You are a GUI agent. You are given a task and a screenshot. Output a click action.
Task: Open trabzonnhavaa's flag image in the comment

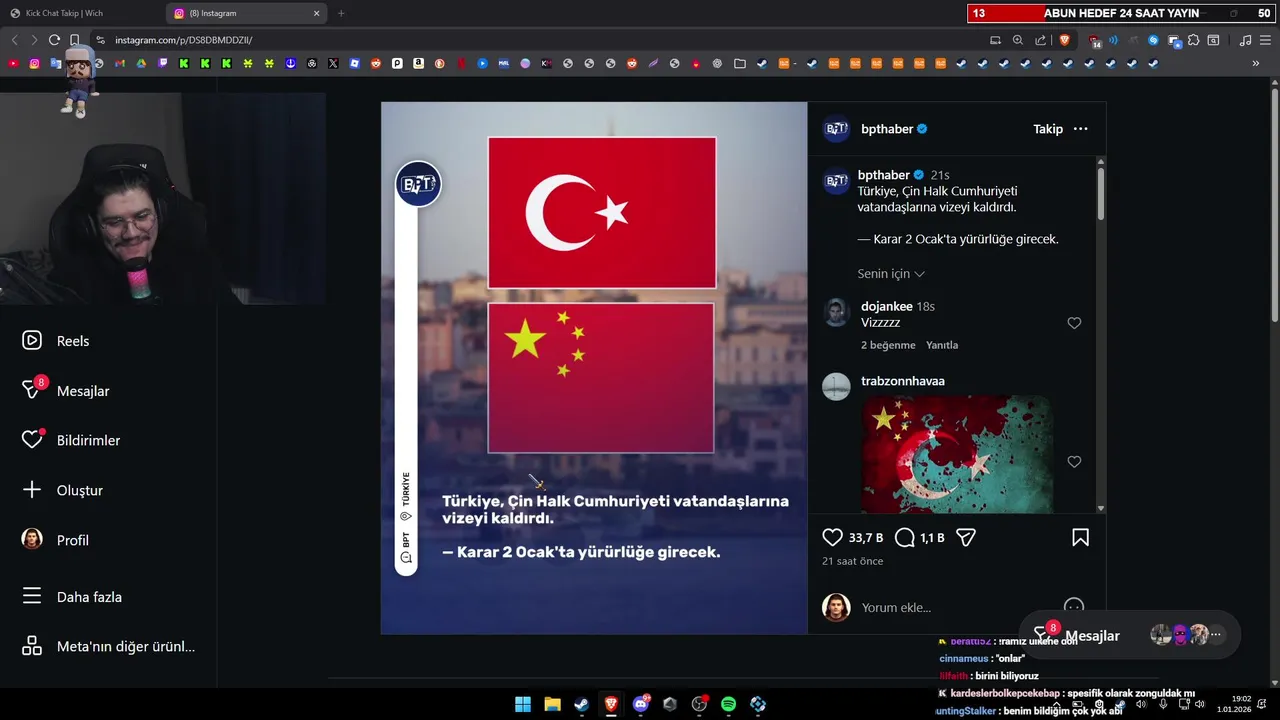pos(957,454)
